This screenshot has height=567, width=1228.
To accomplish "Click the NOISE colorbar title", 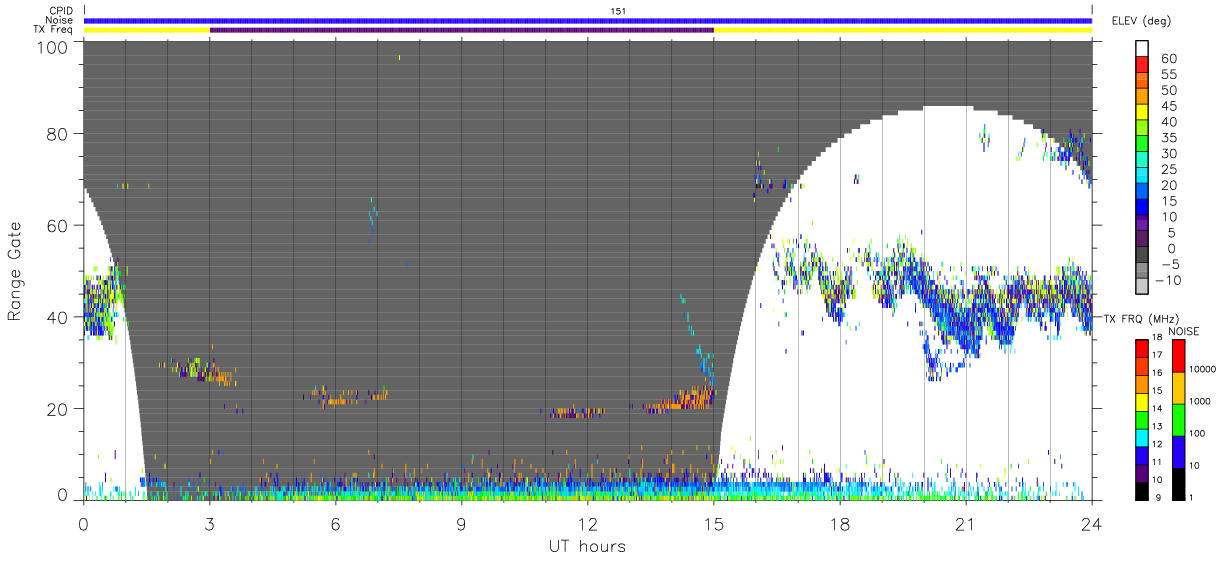I will point(1183,331).
